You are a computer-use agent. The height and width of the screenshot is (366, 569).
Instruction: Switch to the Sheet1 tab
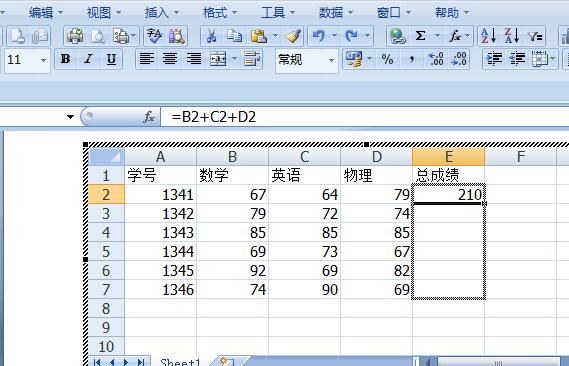click(x=180, y=362)
